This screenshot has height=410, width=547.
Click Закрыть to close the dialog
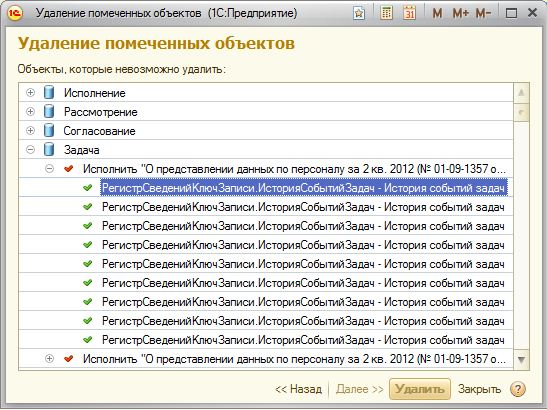pos(479,389)
